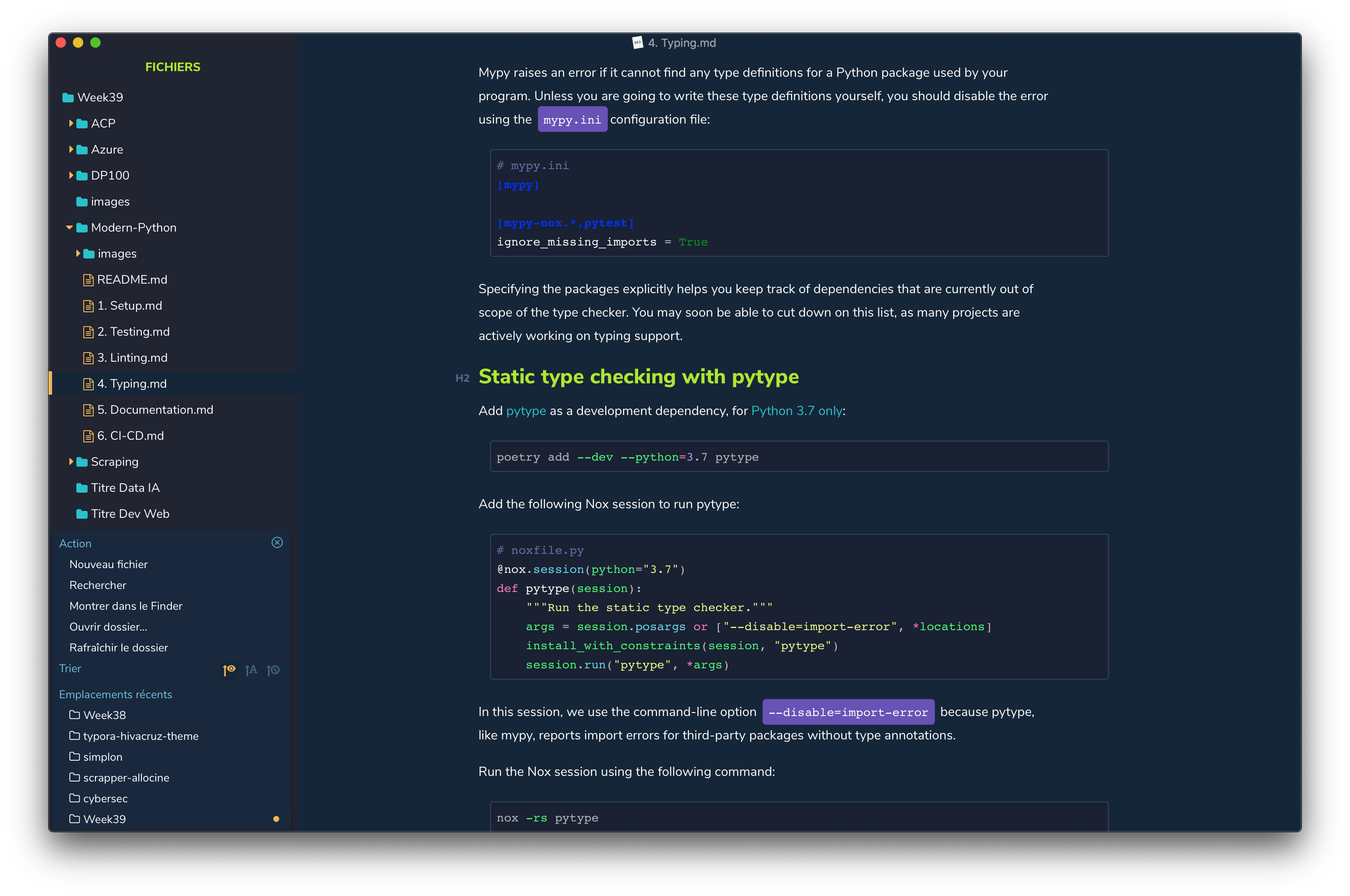The image size is (1350, 896).
Task: Click the simplon recent folder outline icon
Action: (x=74, y=757)
